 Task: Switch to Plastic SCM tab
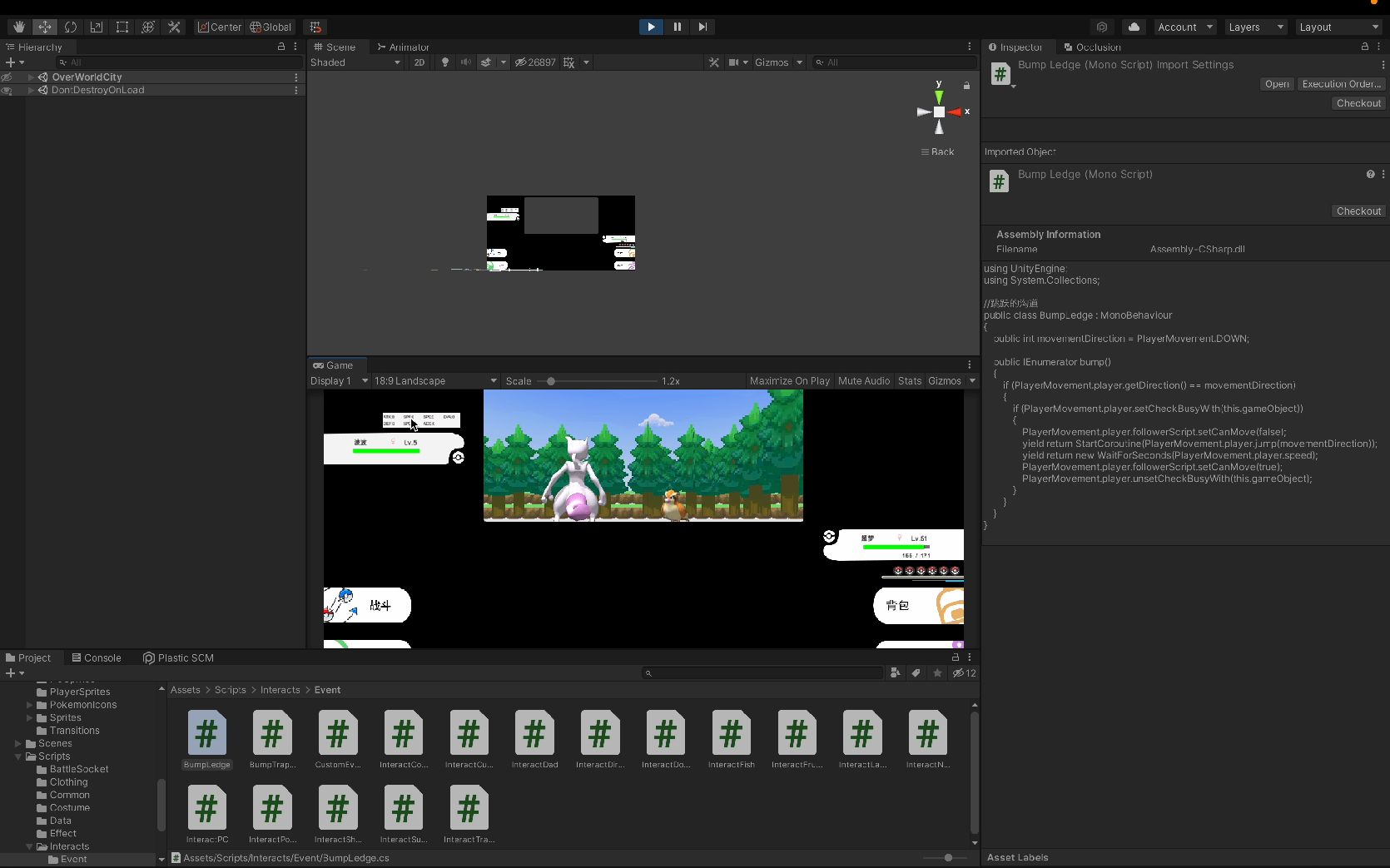click(x=178, y=657)
